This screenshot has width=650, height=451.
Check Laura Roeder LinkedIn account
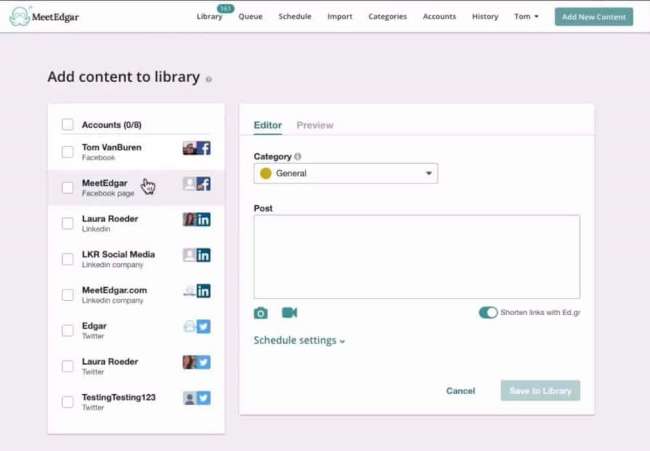67,223
